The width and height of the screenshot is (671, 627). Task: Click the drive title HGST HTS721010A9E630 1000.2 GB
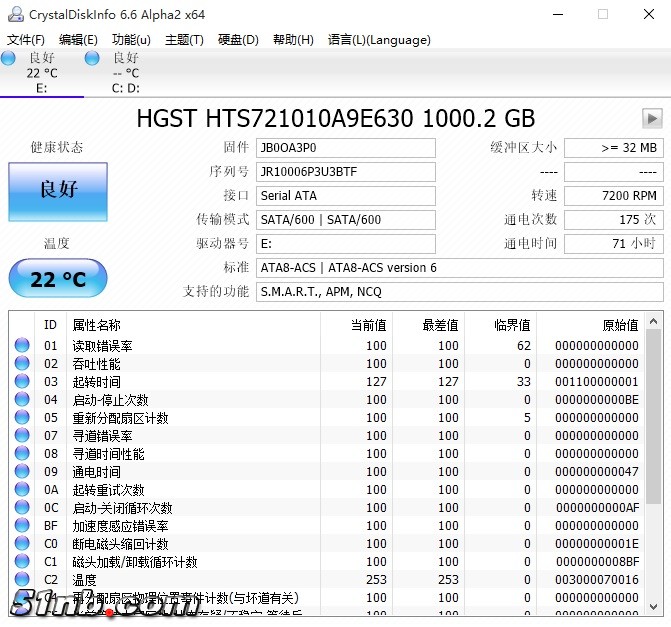coord(336,119)
